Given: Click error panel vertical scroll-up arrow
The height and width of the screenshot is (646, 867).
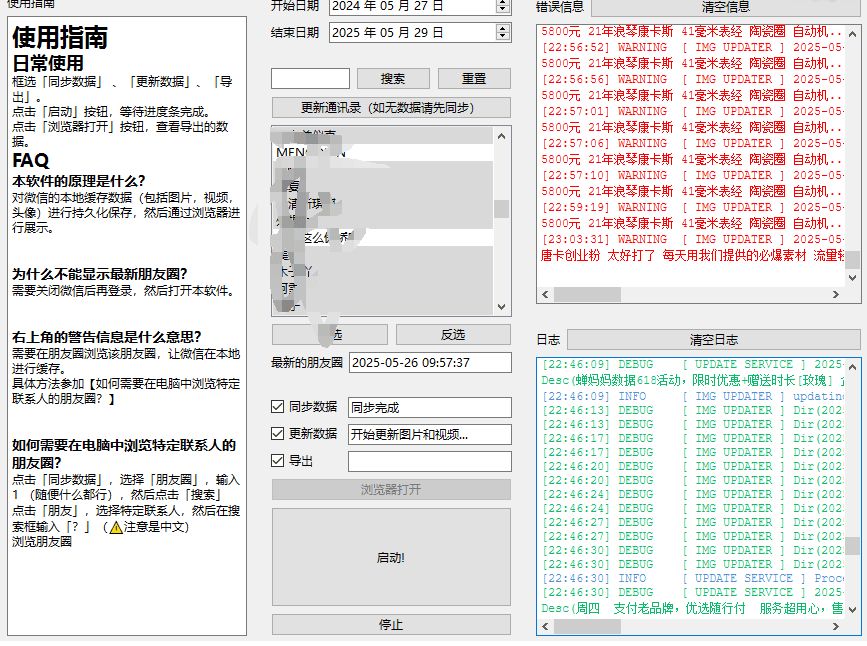Looking at the screenshot, I should (852, 34).
